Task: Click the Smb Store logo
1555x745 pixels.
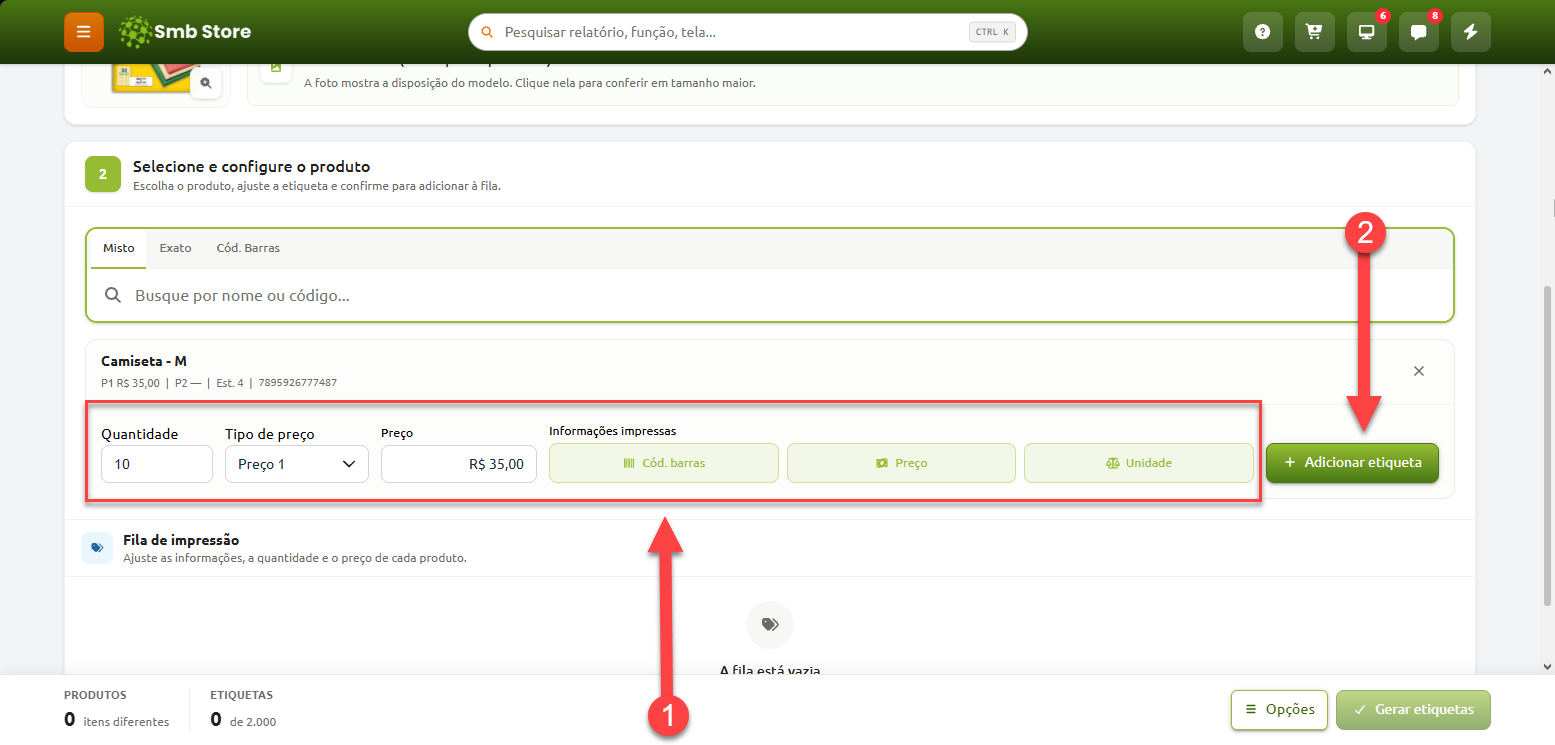Action: pyautogui.click(x=185, y=32)
